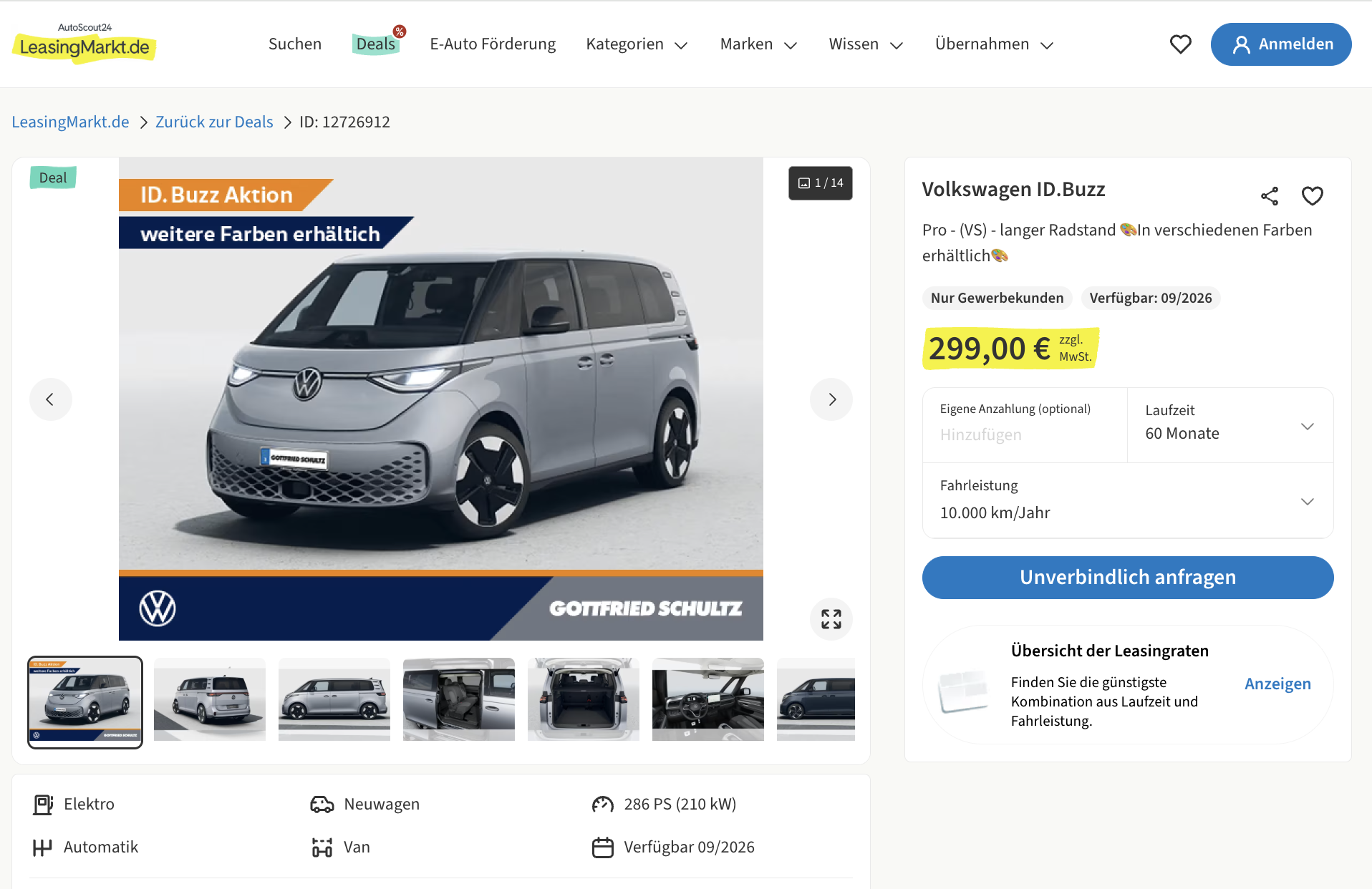1372x889 pixels.
Task: Click the Eigene Anzahlung input field
Action: [1025, 425]
